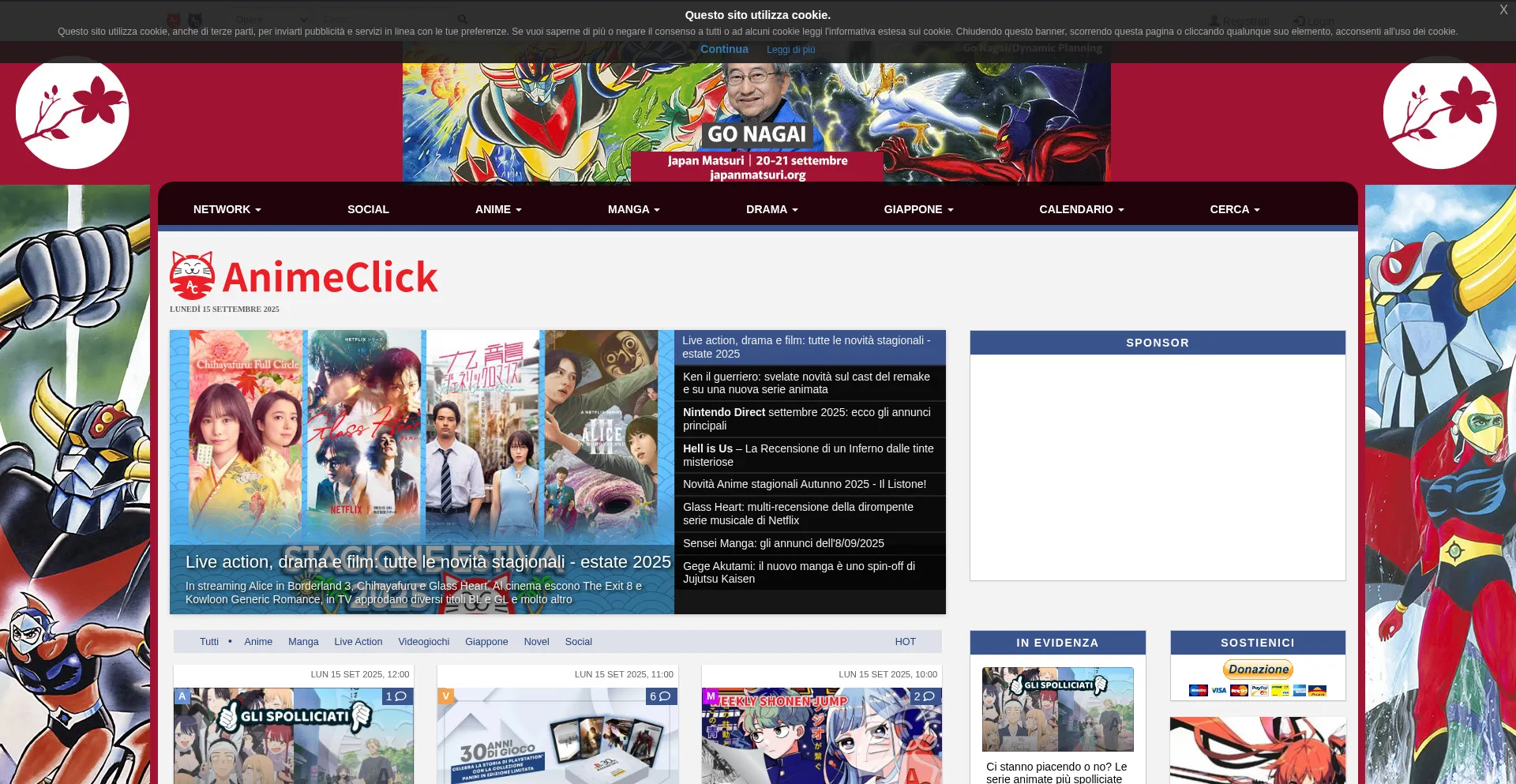The width and height of the screenshot is (1516, 784).
Task: Click Continua to accept cookies
Action: point(724,49)
